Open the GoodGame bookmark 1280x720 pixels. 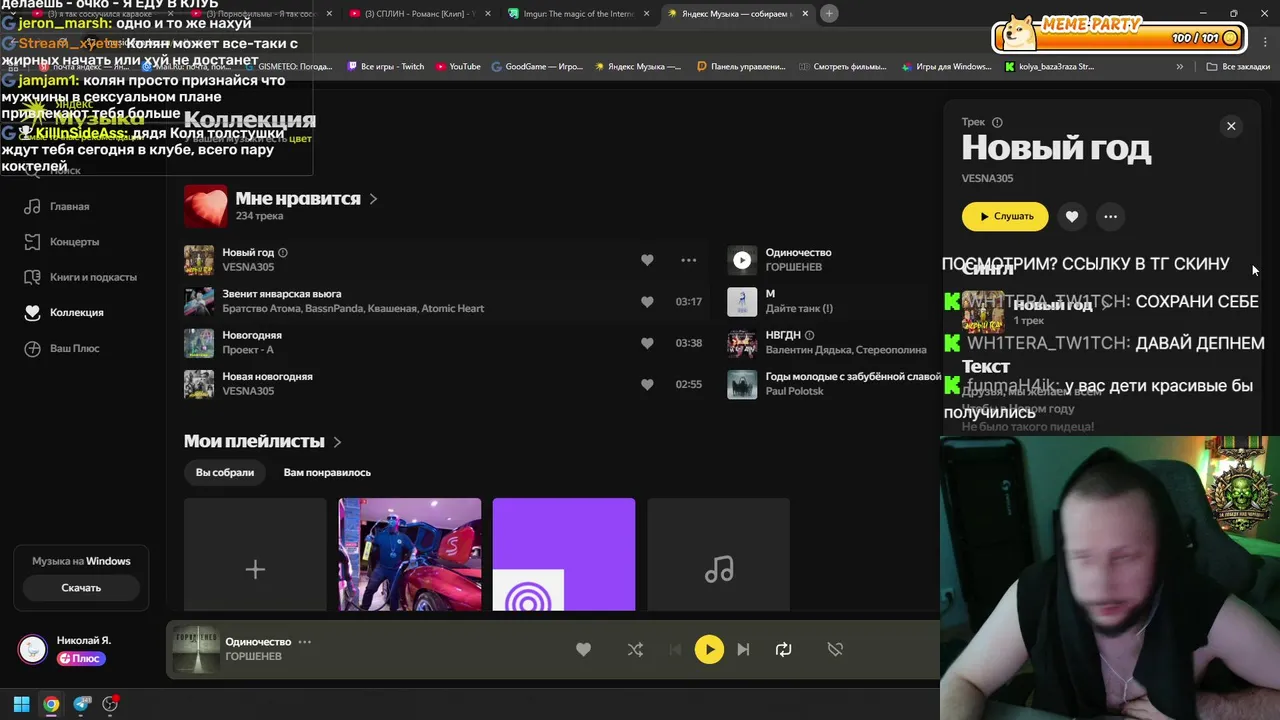coord(536,67)
